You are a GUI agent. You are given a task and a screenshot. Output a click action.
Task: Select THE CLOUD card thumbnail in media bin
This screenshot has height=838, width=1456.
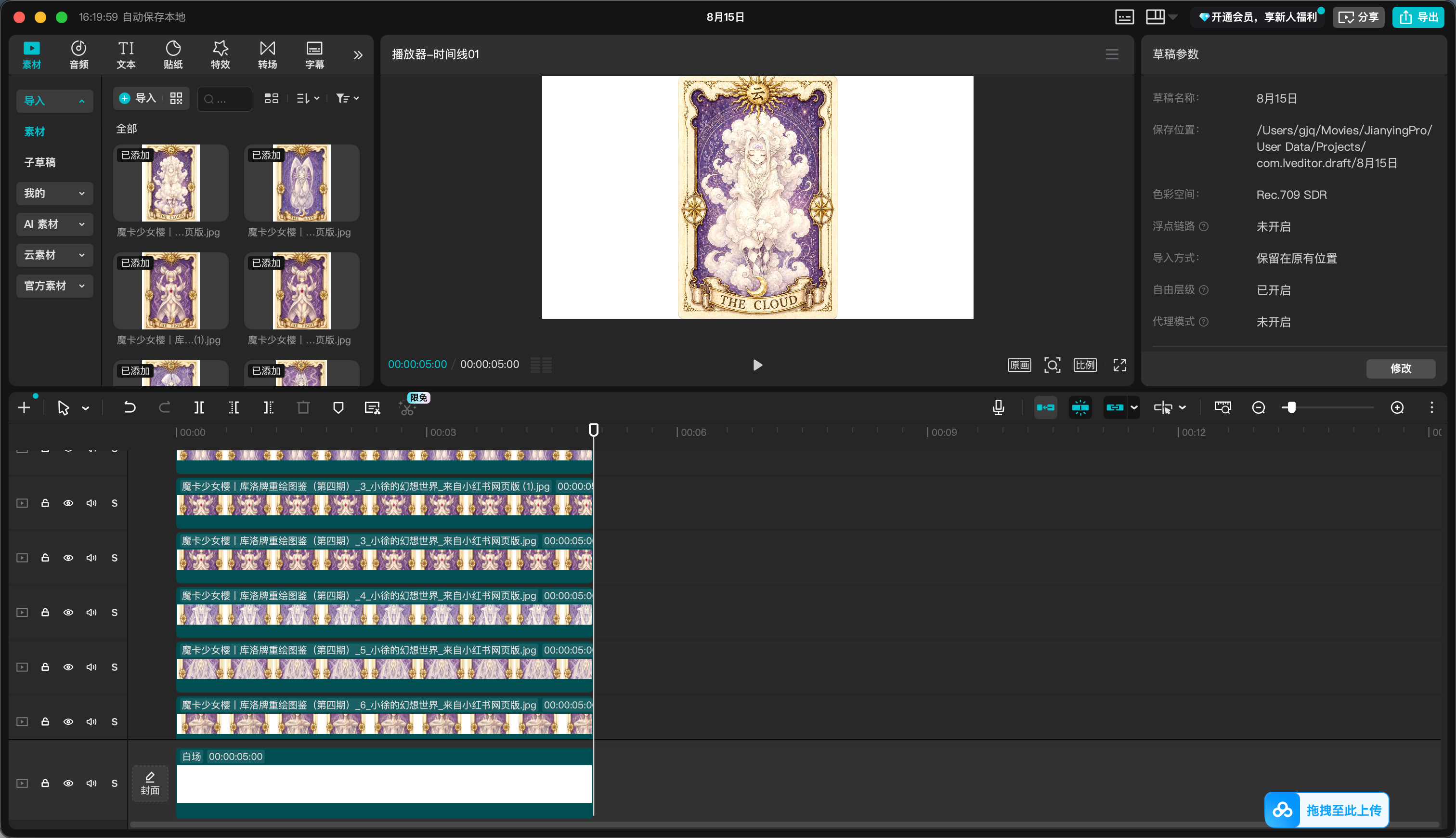pyautogui.click(x=171, y=183)
